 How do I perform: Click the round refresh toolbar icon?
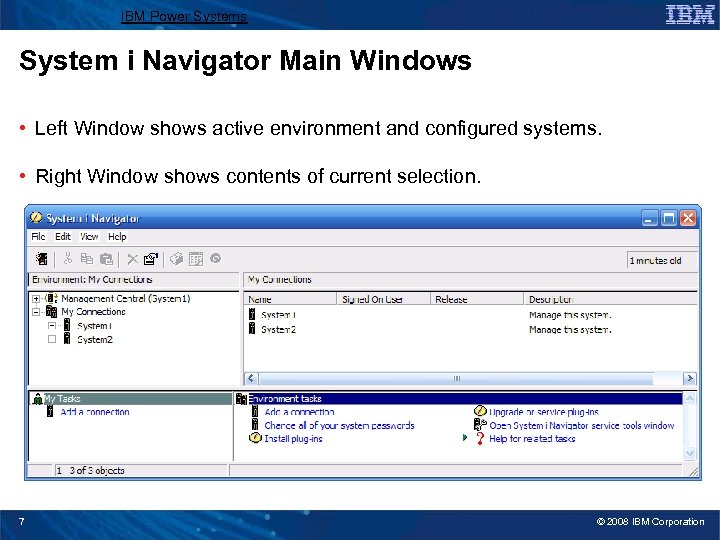(x=215, y=259)
